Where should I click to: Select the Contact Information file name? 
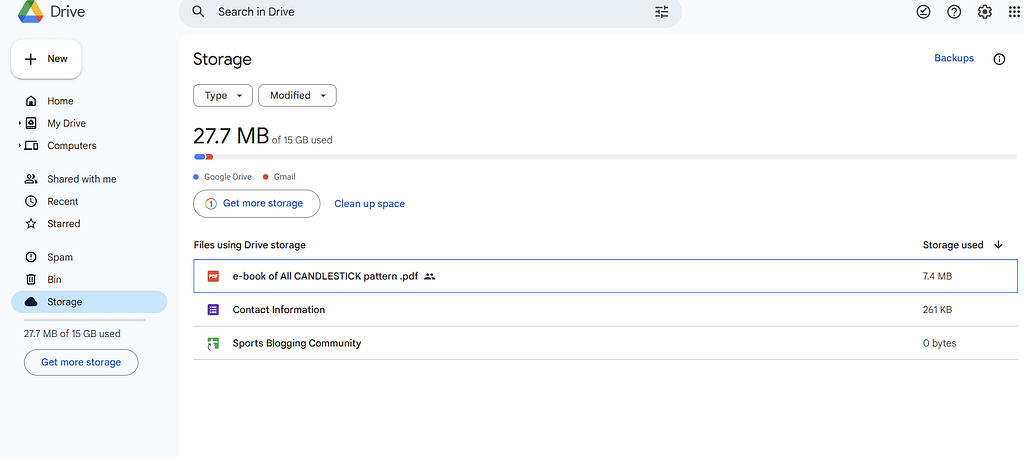pyautogui.click(x=279, y=309)
